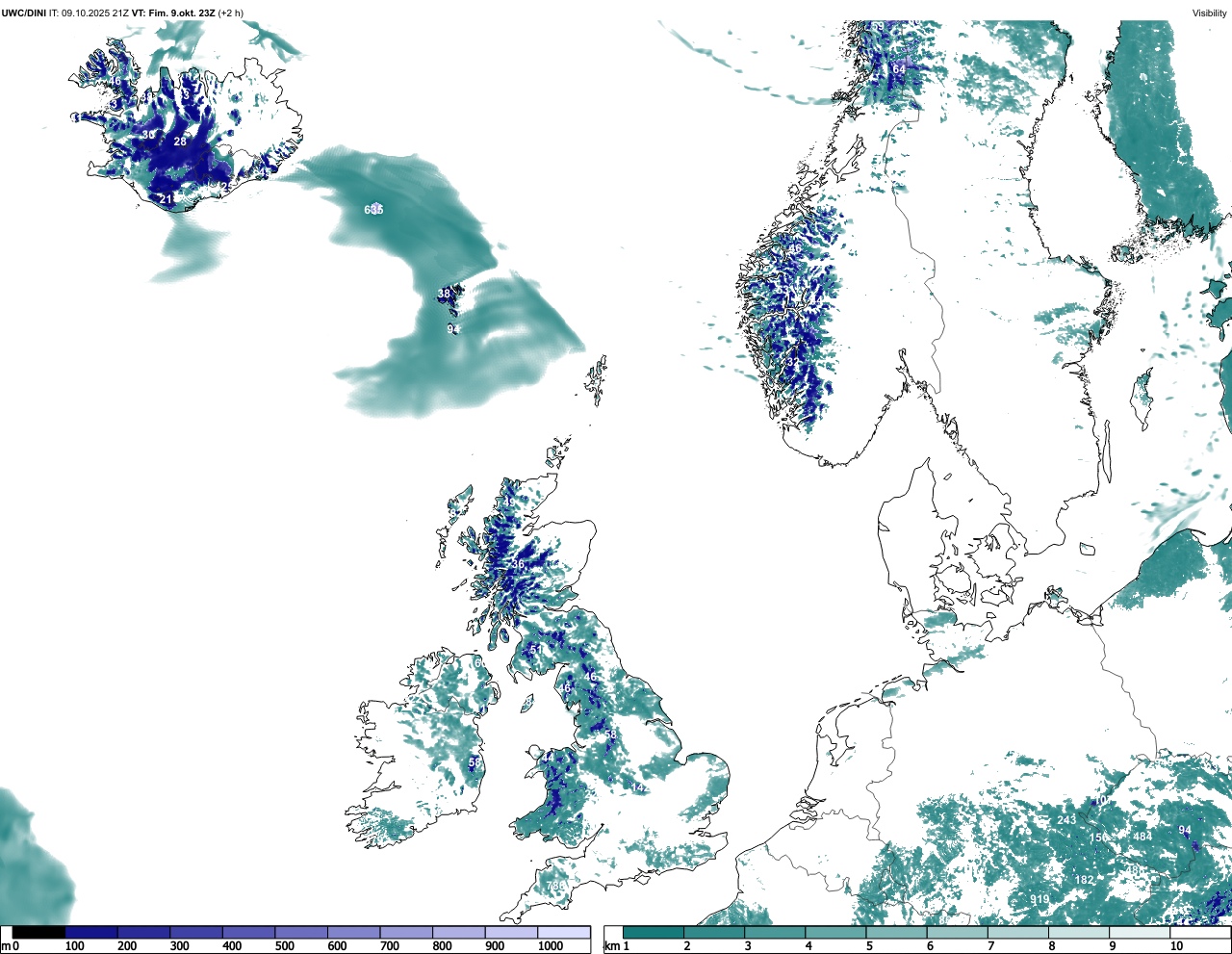This screenshot has width=1232, height=954.
Task: Click the 635 value over the ocean
Action: click(373, 210)
